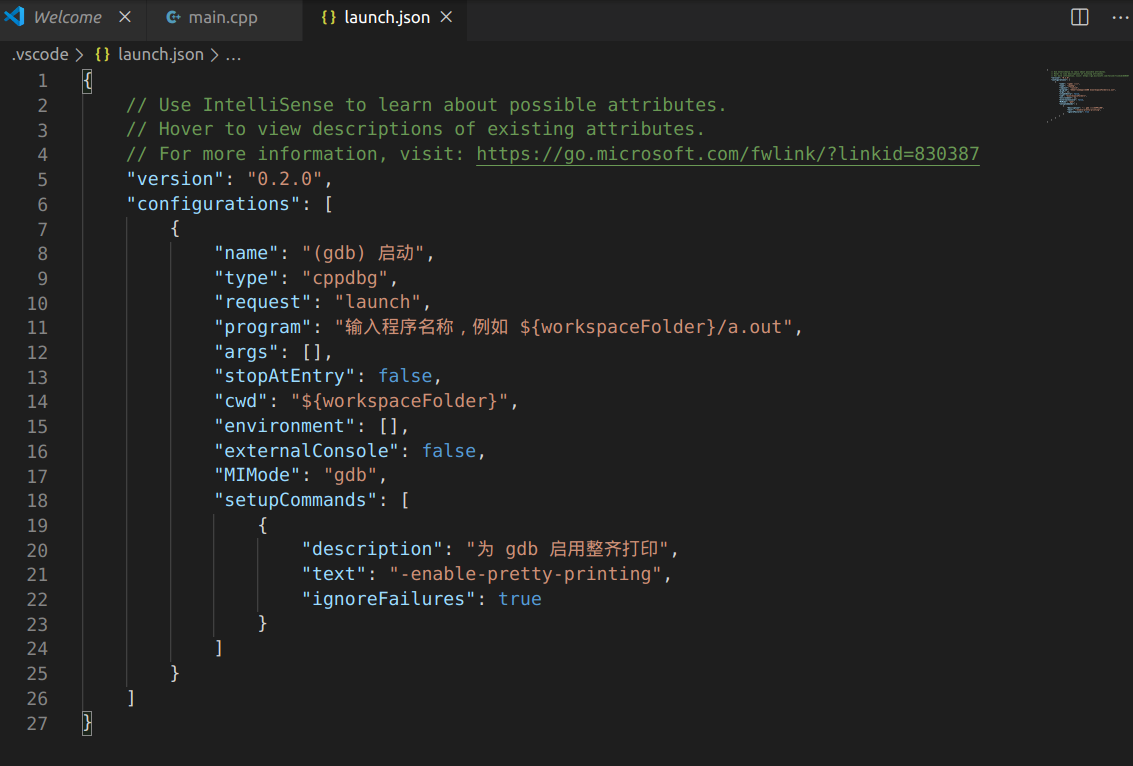Image resolution: width=1133 pixels, height=766 pixels.
Task: Expand the trailing breadcrumb ellipsis
Action: click(233, 54)
